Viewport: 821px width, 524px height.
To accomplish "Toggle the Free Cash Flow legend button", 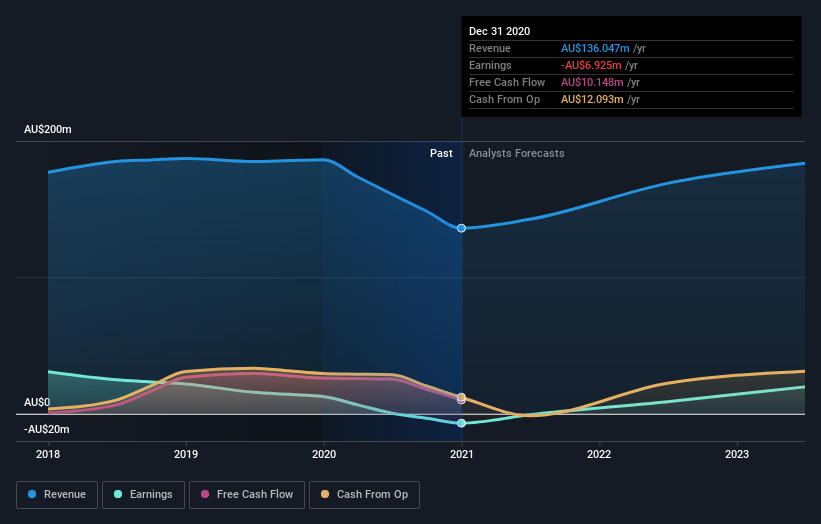I will click(x=247, y=495).
